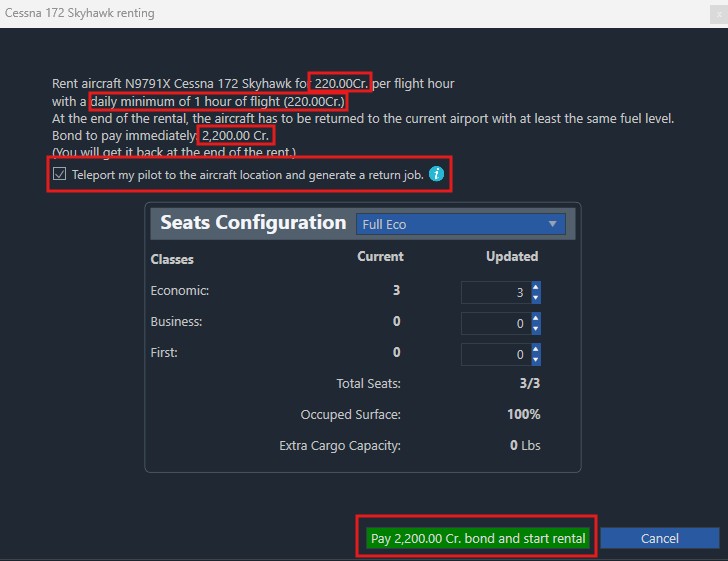The width and height of the screenshot is (728, 561).
Task: Decrease Business seats with the down arrow
Action: 536,329
